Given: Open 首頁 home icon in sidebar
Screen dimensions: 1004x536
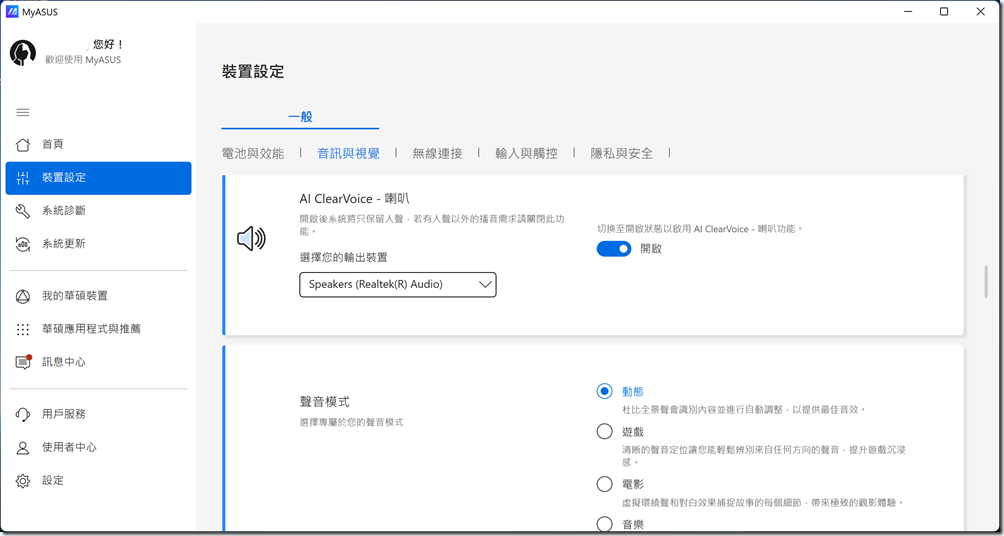Looking at the screenshot, I should coord(23,145).
